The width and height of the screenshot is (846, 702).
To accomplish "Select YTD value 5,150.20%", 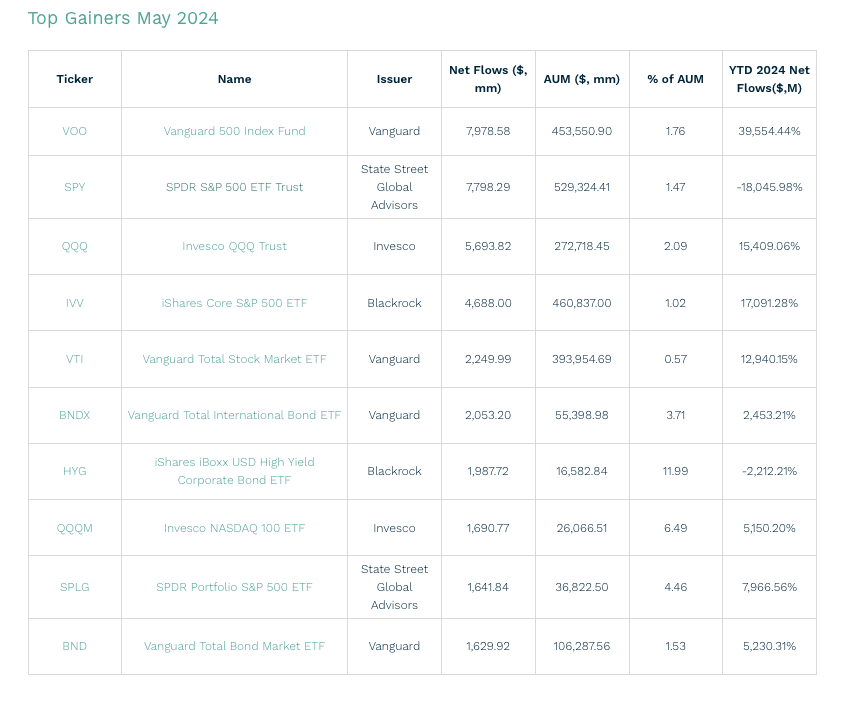I will [769, 528].
